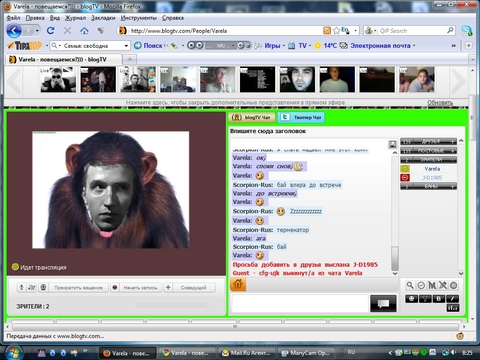The width and height of the screenshot is (480, 360).
Task: Click the red record dot icon
Action: pos(115,287)
